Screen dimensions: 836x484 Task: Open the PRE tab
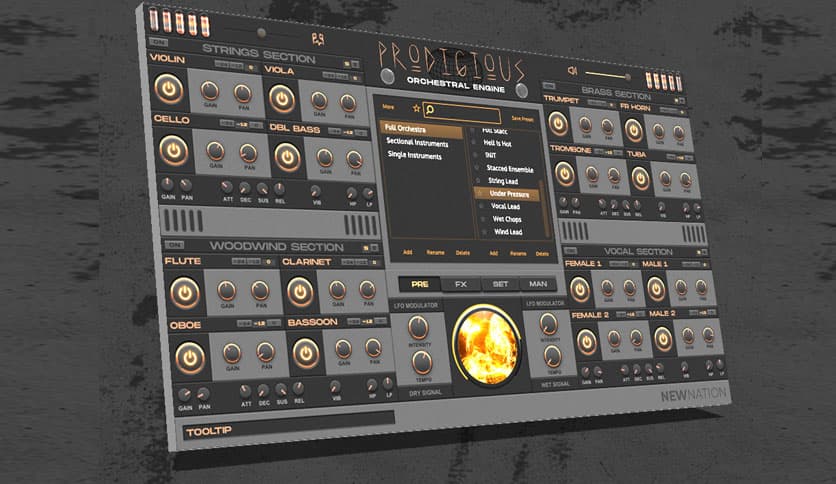[x=420, y=284]
